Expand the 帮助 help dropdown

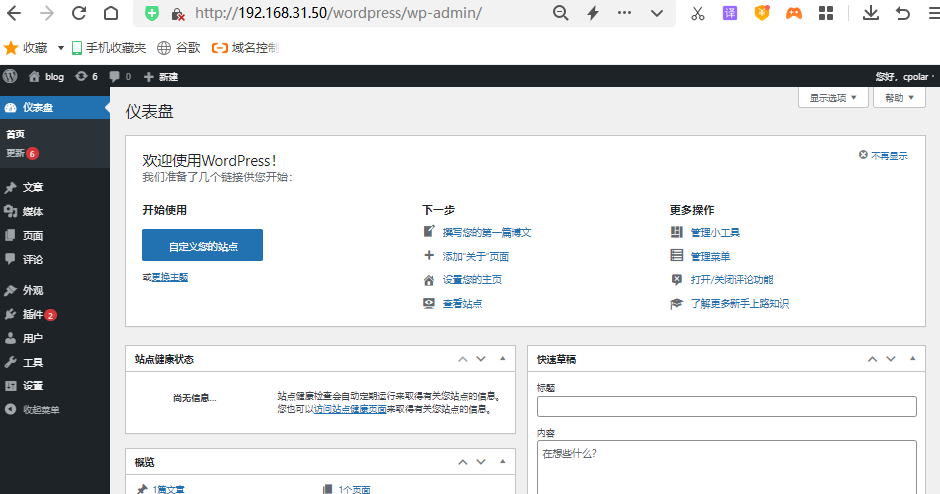click(x=899, y=98)
